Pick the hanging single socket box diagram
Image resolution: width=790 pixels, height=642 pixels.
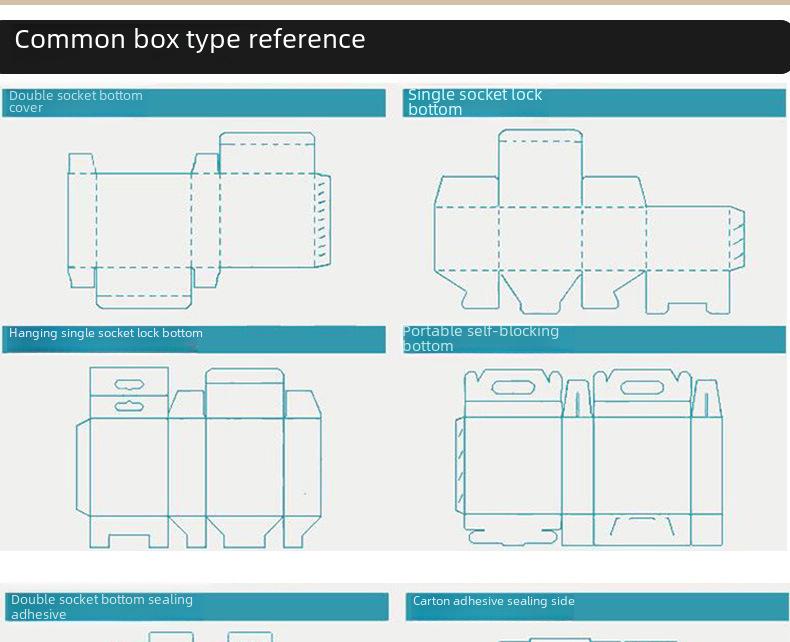198,457
